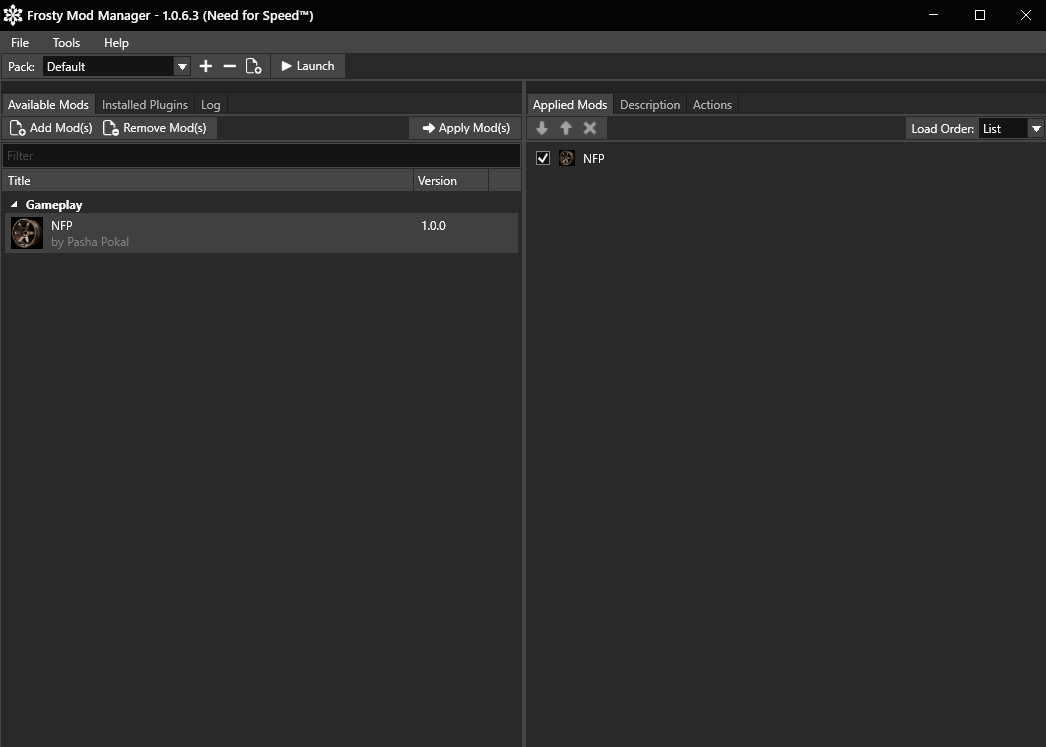Screen dimensions: 1046x747
Task: Click the NFP icon in applied mods list
Action: pyautogui.click(x=566, y=158)
